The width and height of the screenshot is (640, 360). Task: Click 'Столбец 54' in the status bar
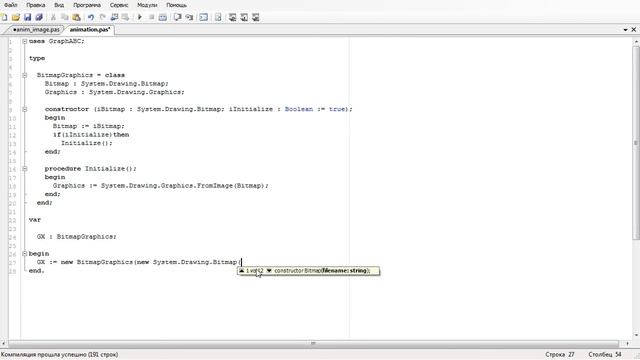pyautogui.click(x=605, y=354)
